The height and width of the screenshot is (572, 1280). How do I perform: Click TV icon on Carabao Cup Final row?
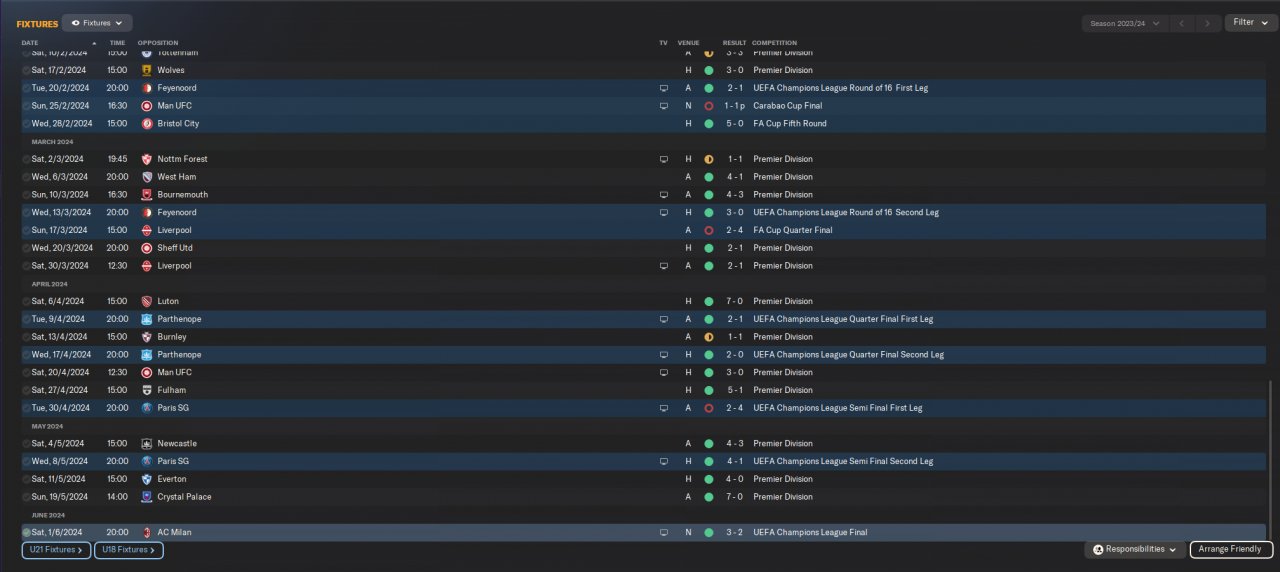click(x=663, y=106)
